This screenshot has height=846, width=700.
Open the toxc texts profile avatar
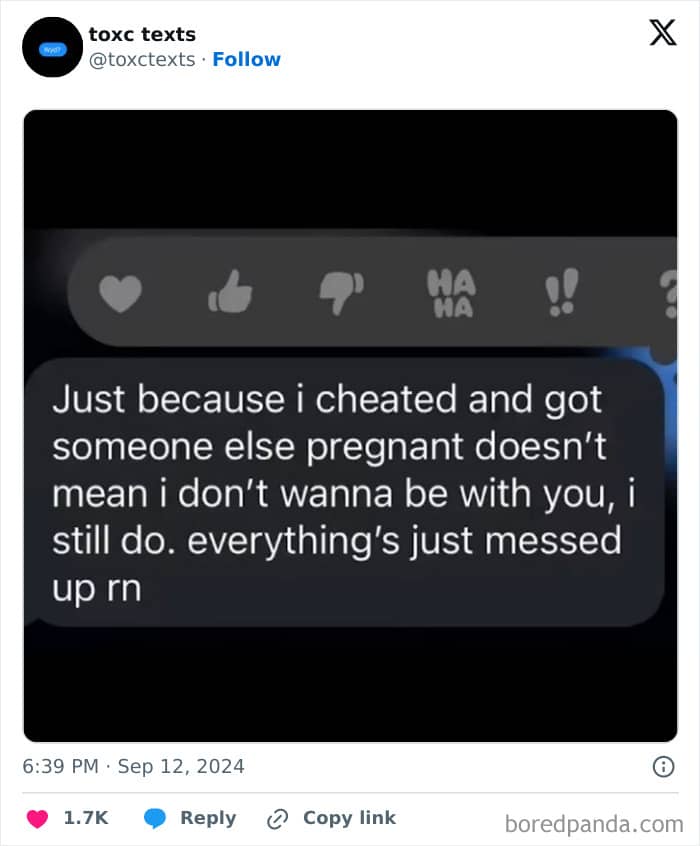pos(52,47)
